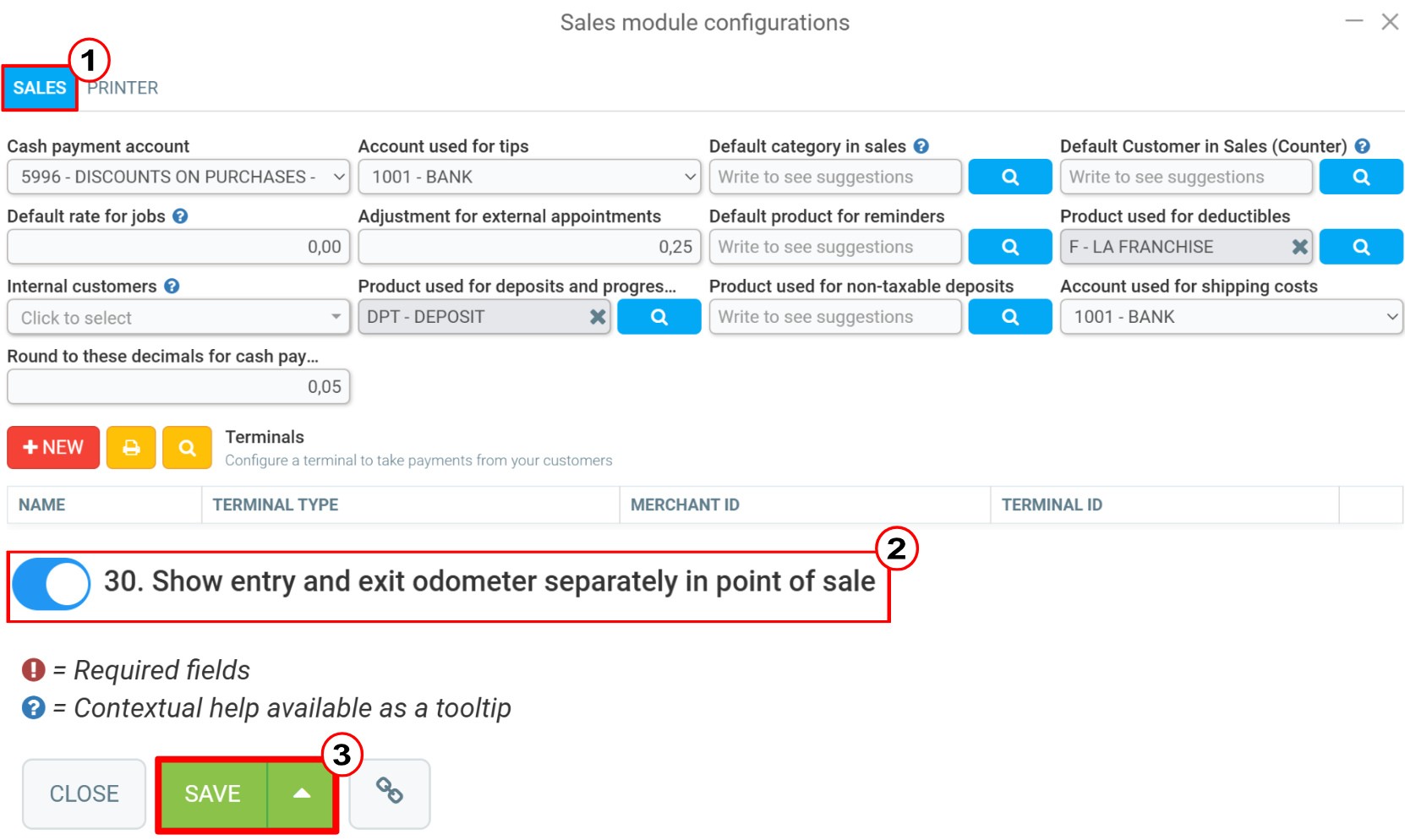Switch to the PRINTER tab
Screen dimensions: 1405x840
[x=123, y=88]
